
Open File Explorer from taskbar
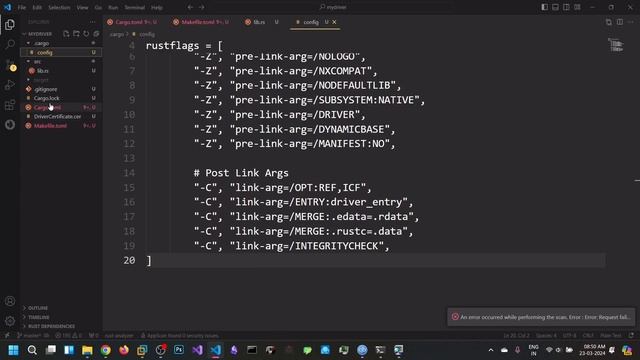click(87, 350)
